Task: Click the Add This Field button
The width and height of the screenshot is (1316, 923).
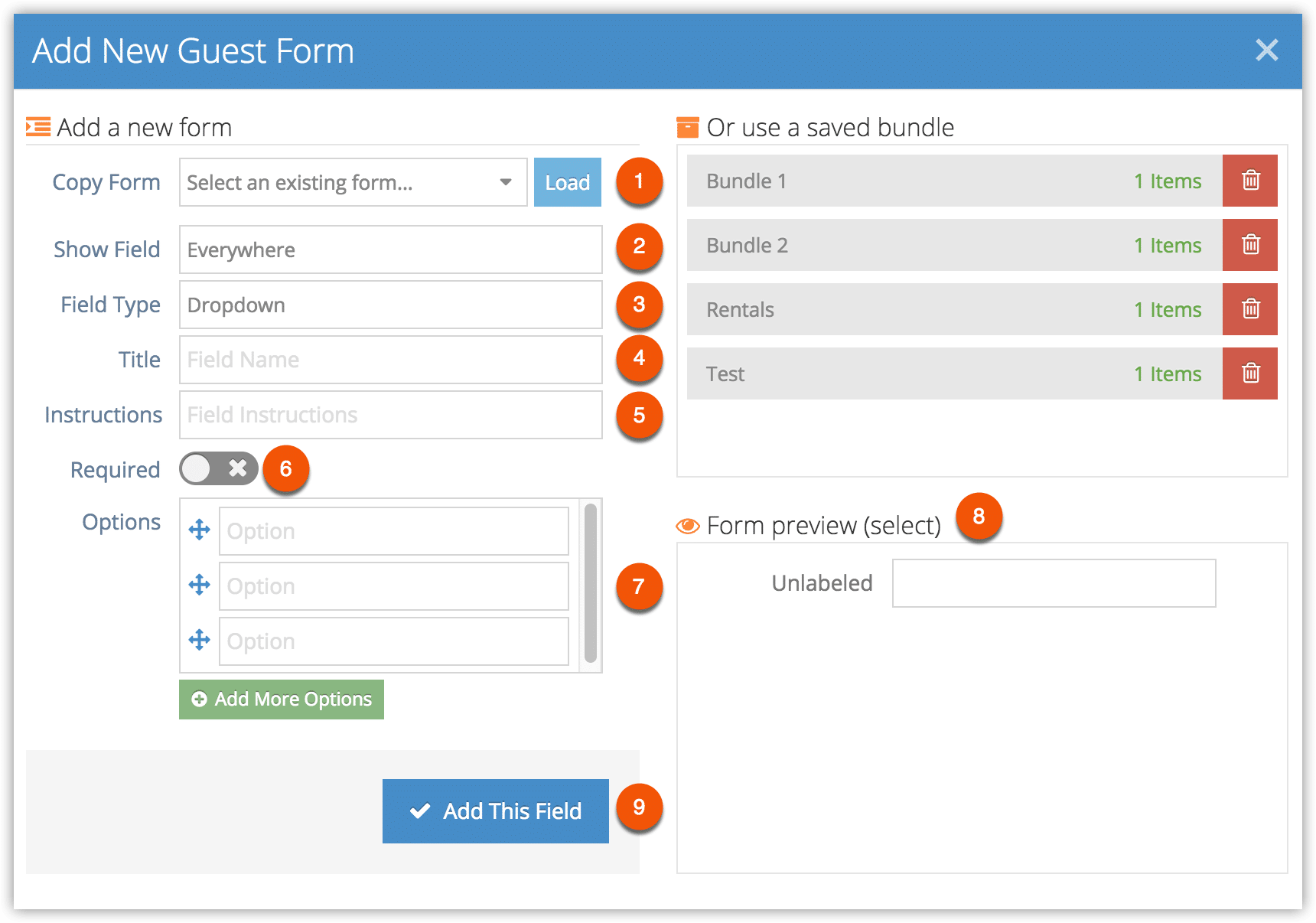Action: tap(496, 811)
